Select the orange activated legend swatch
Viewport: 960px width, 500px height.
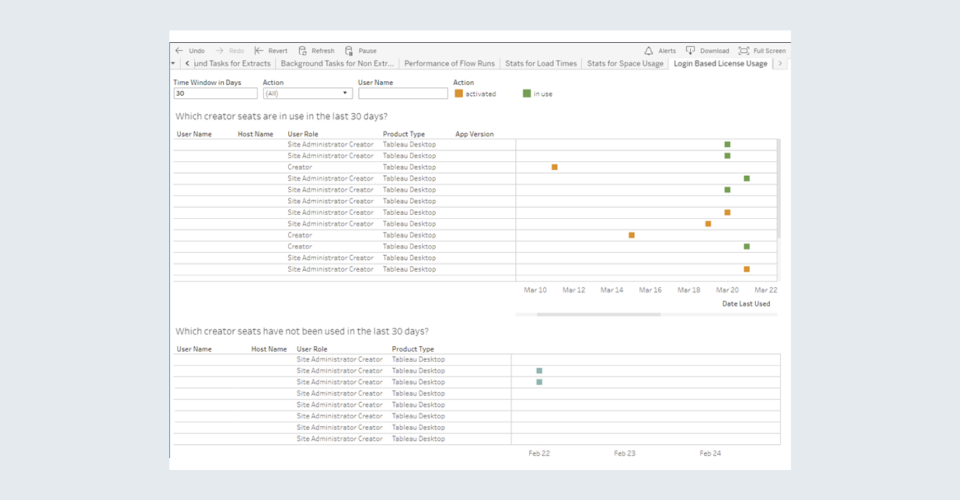[x=459, y=94]
